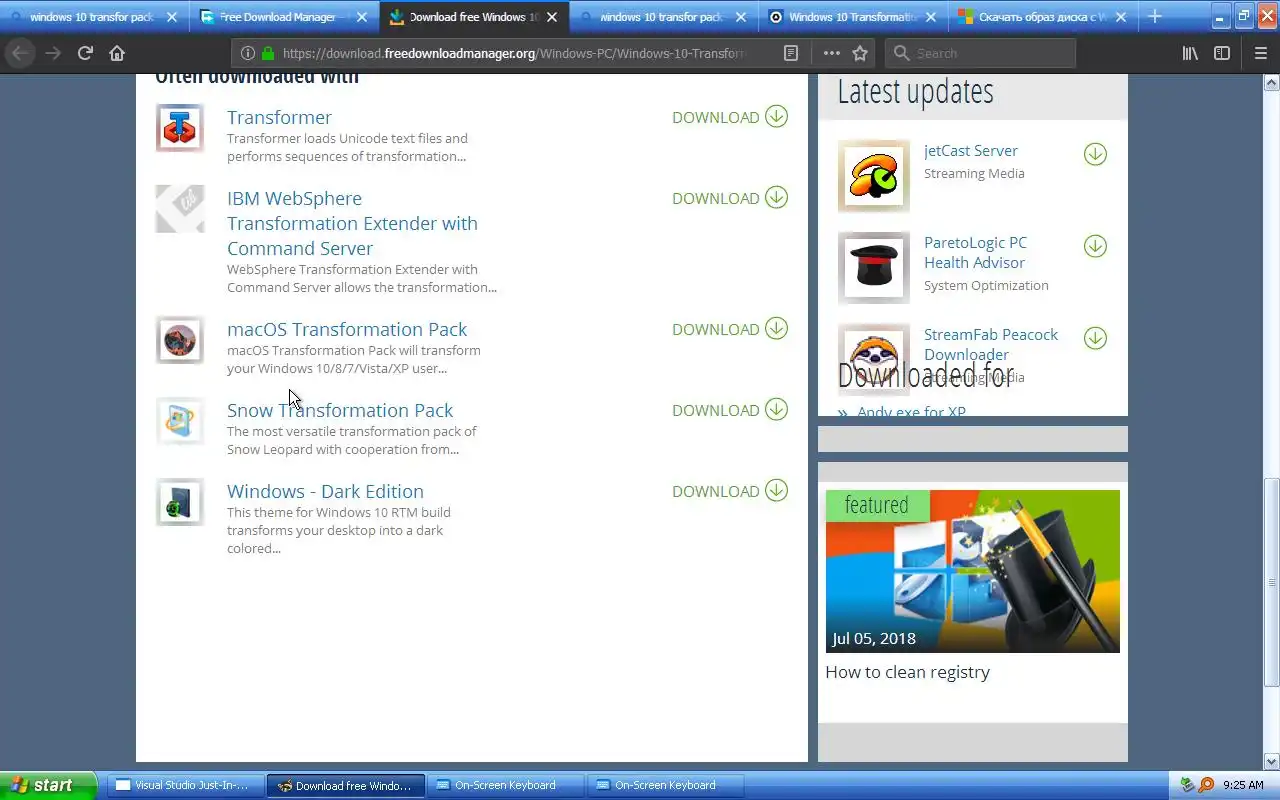This screenshot has width=1280, height=800.
Task: Open first On-Screen Keyboard taskbar item
Action: 506,785
